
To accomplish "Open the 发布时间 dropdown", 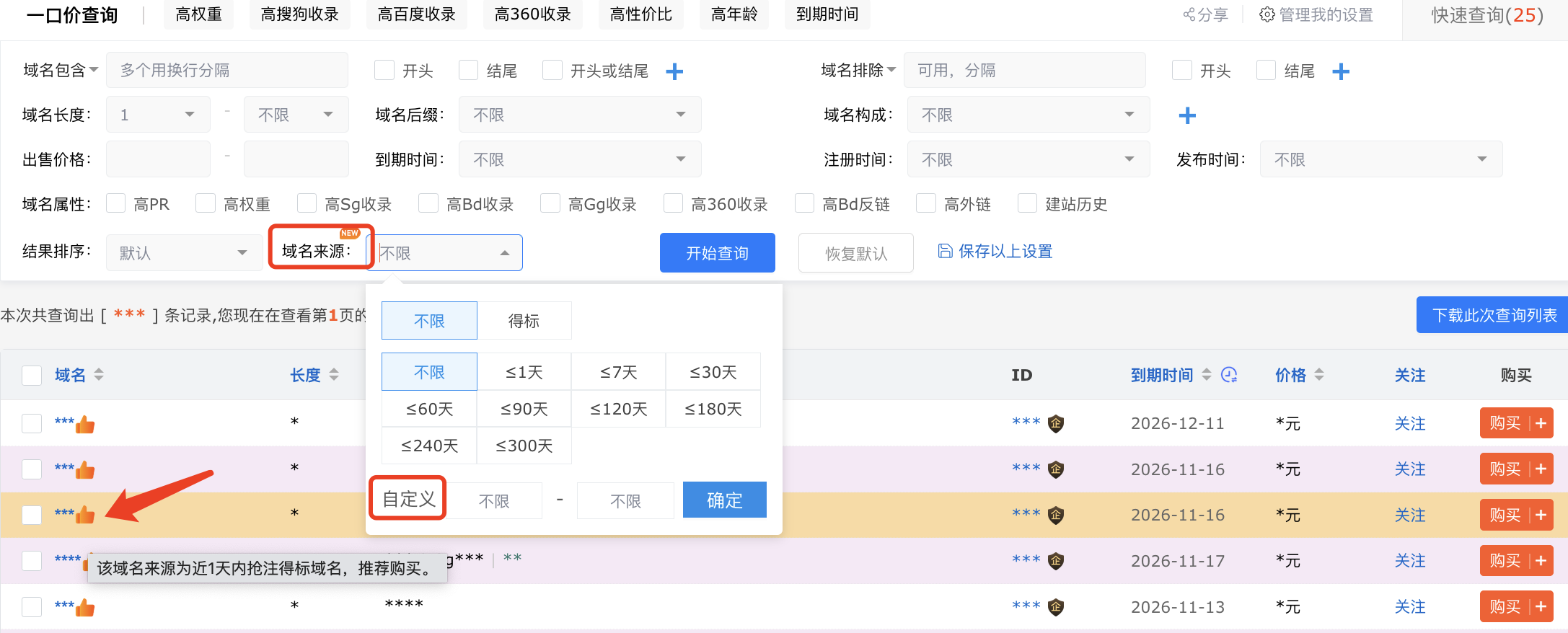I will [1380, 159].
